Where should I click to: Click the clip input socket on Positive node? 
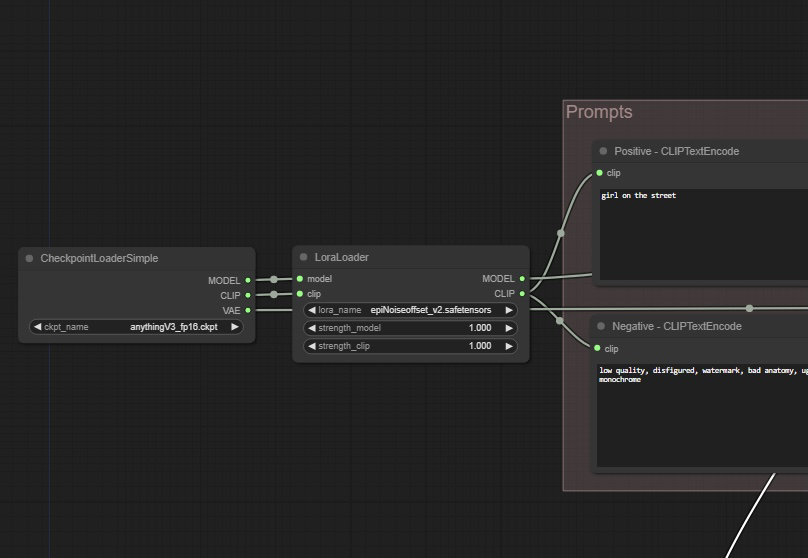pos(599,173)
